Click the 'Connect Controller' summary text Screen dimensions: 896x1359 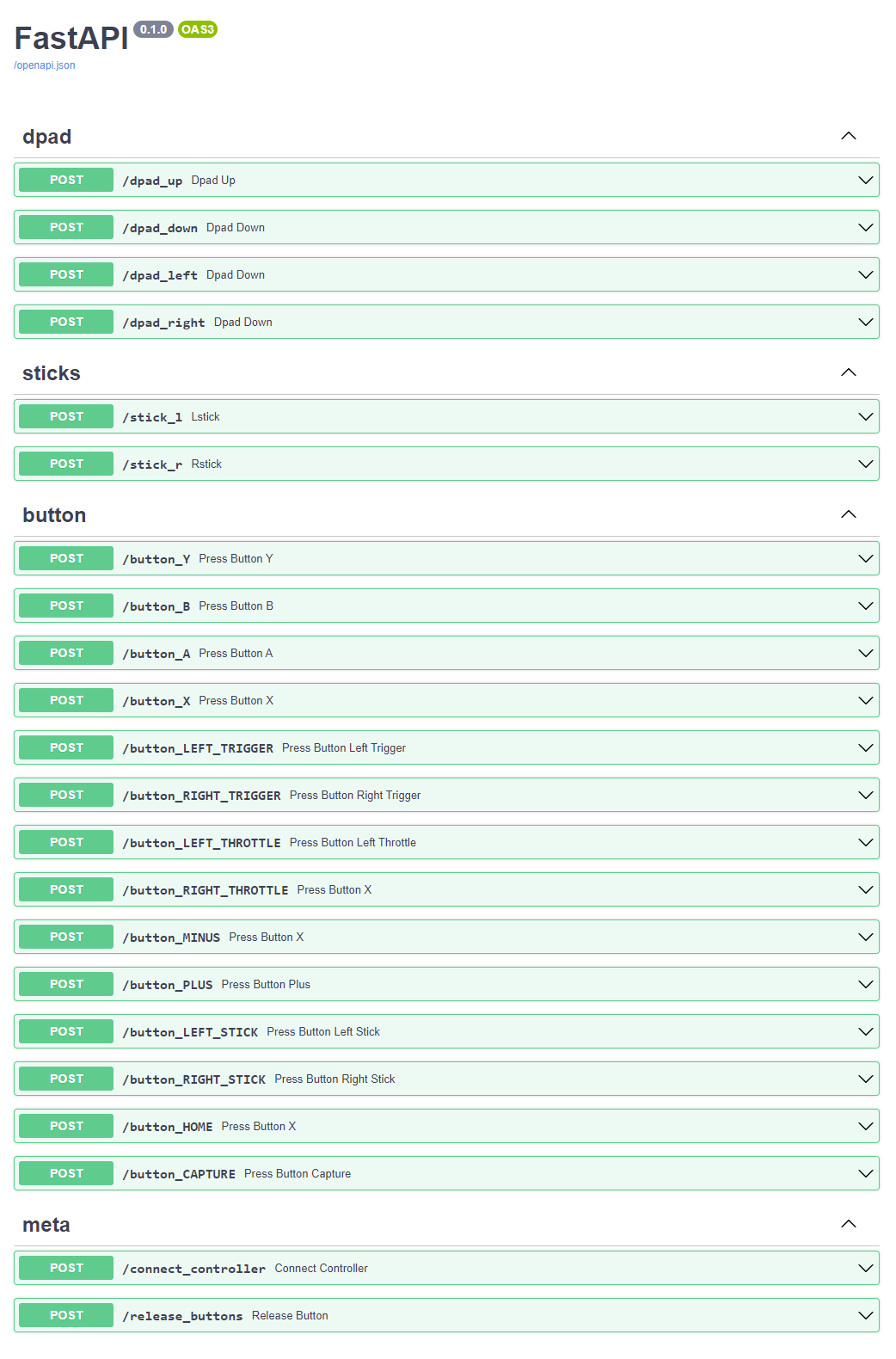pos(321,1268)
